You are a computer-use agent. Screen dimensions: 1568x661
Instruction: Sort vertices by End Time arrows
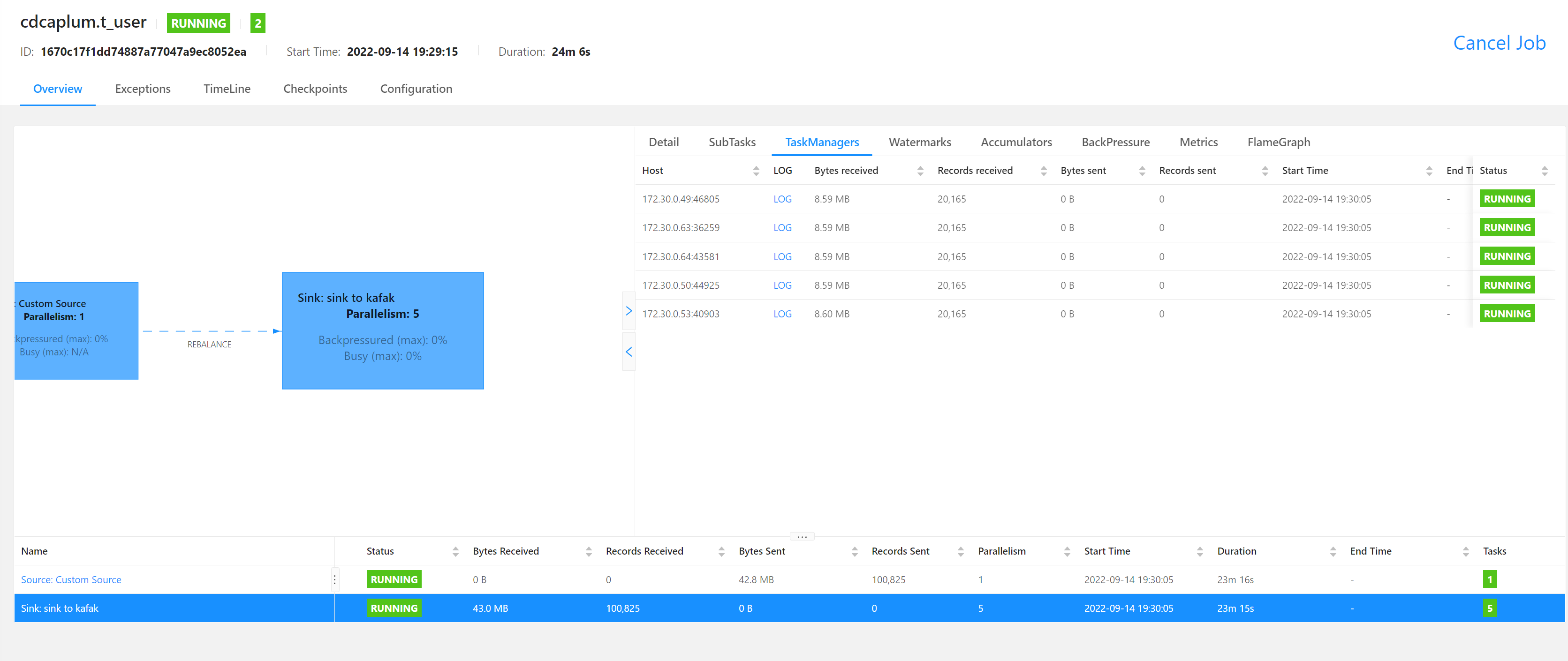point(1466,551)
